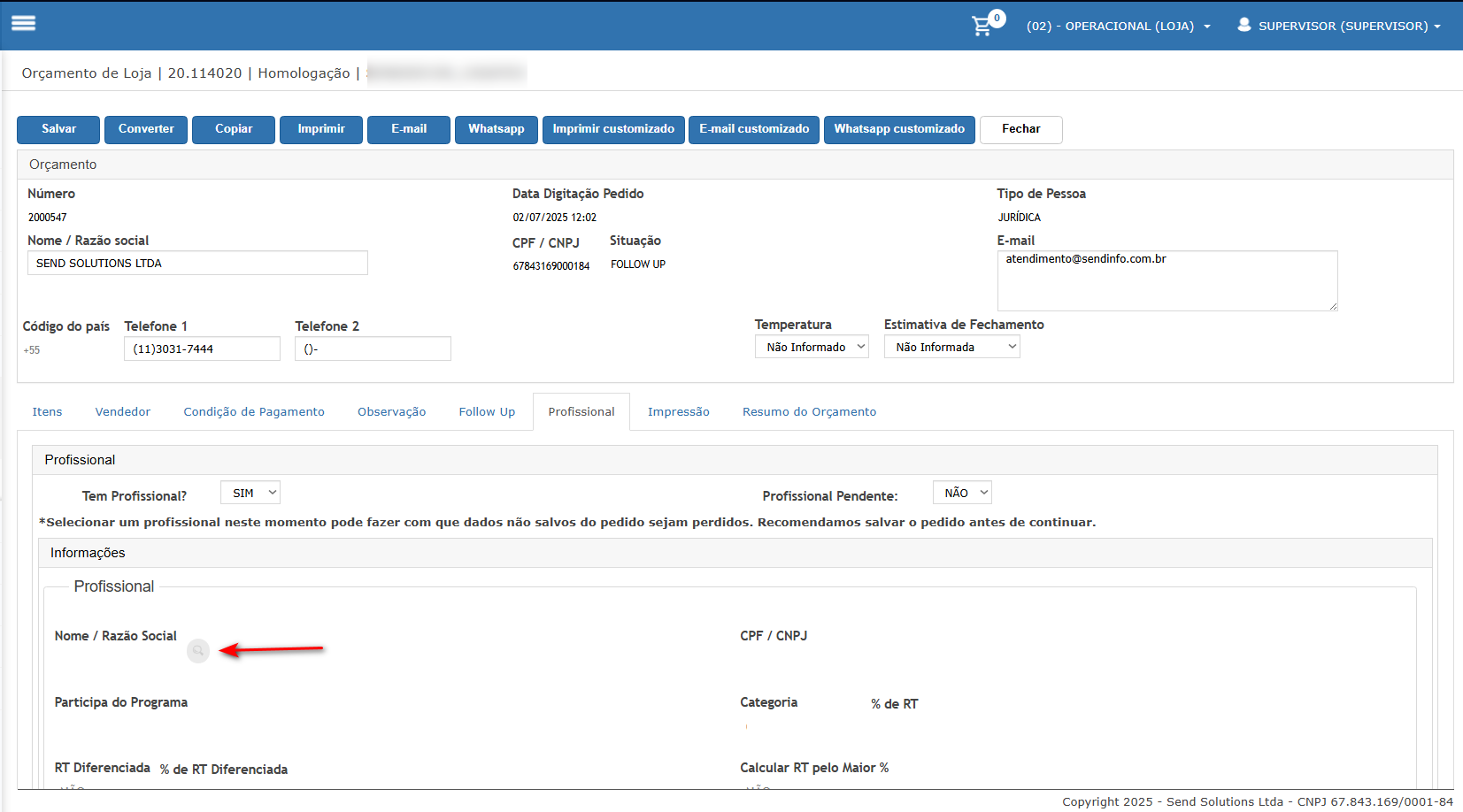Expand the (02) - OPERACIONAL (LOJA) dropdown
Screen dimensions: 1463x812
pyautogui.click(x=1118, y=27)
